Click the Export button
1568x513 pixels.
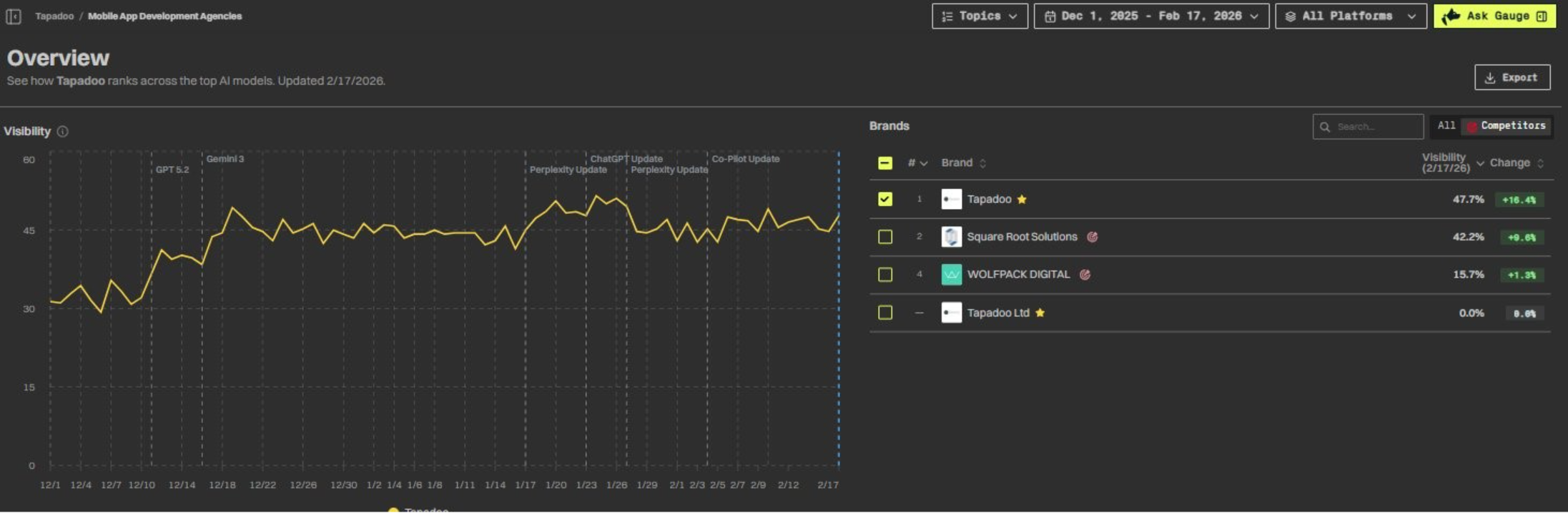(x=1512, y=78)
